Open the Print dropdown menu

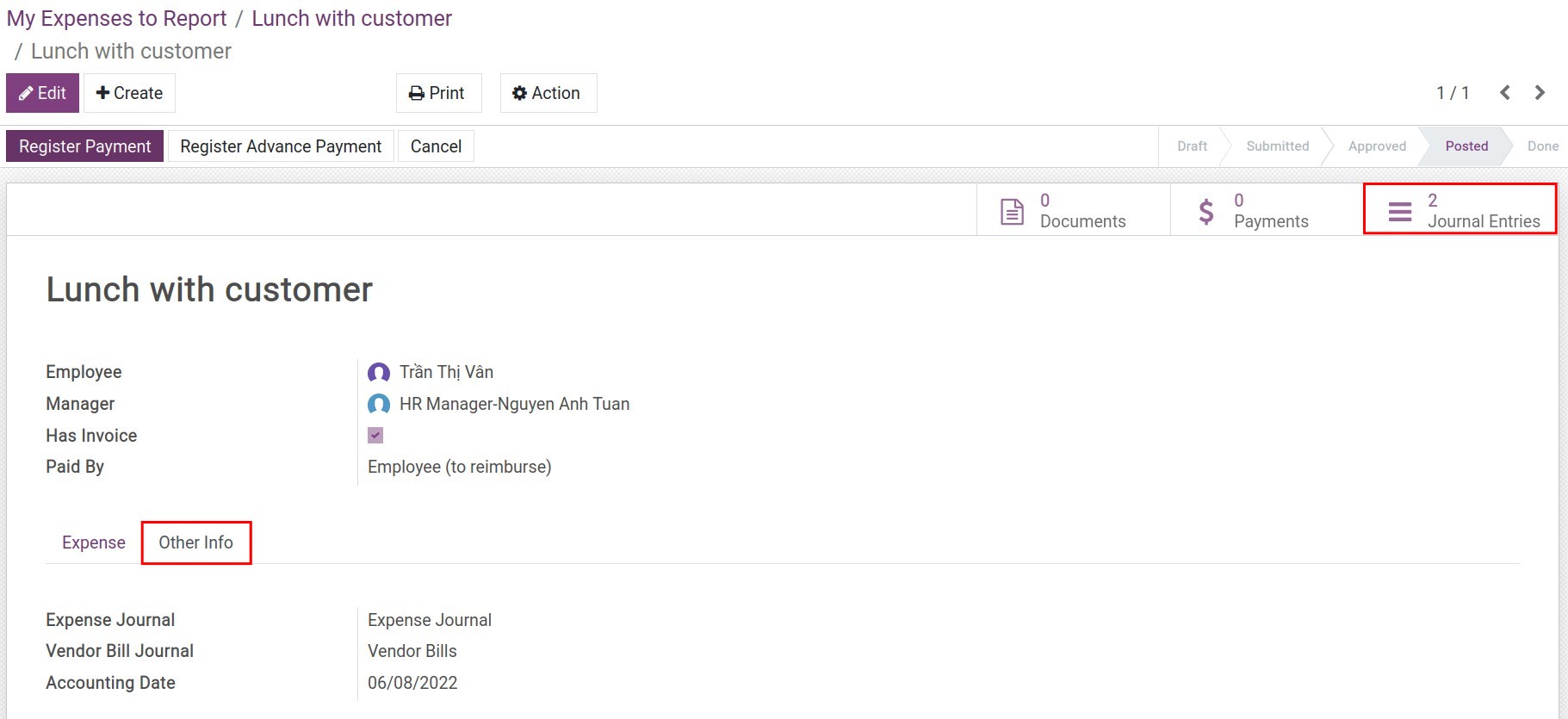click(437, 93)
